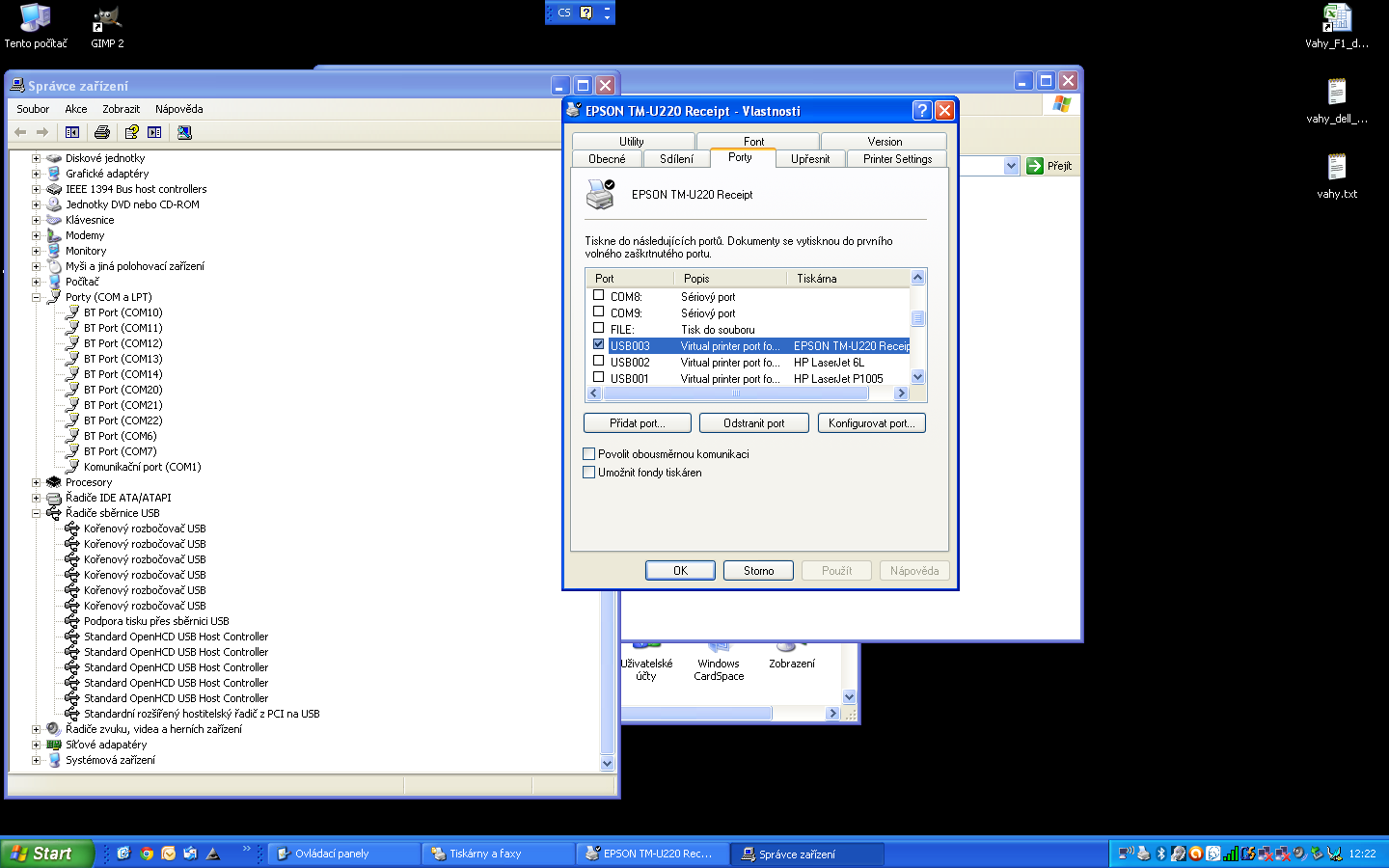Click the orange circular tray icon
The width and height of the screenshot is (1389, 868).
[1196, 854]
